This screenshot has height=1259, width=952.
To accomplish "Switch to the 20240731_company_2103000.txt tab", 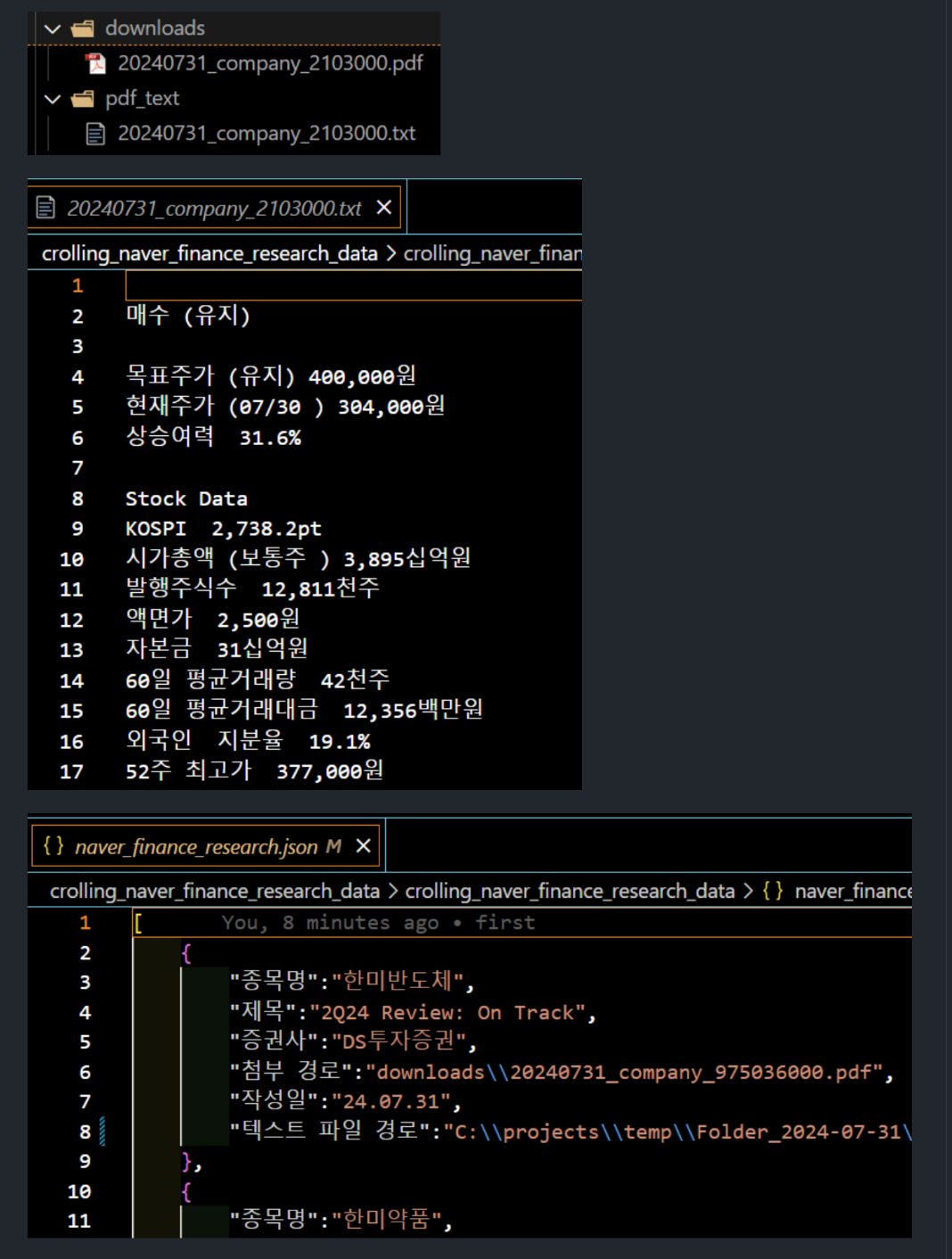I will (x=214, y=209).
